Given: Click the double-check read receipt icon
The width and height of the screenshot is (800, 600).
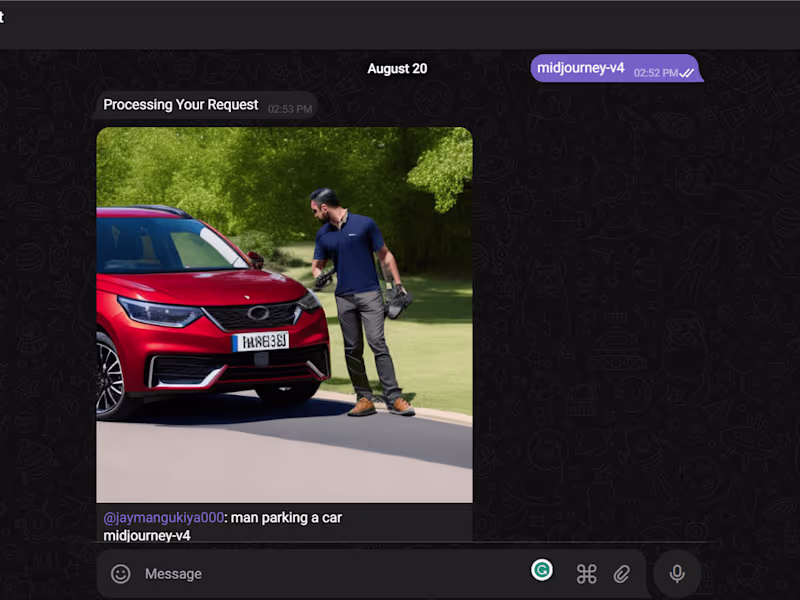Looking at the screenshot, I should 687,73.
